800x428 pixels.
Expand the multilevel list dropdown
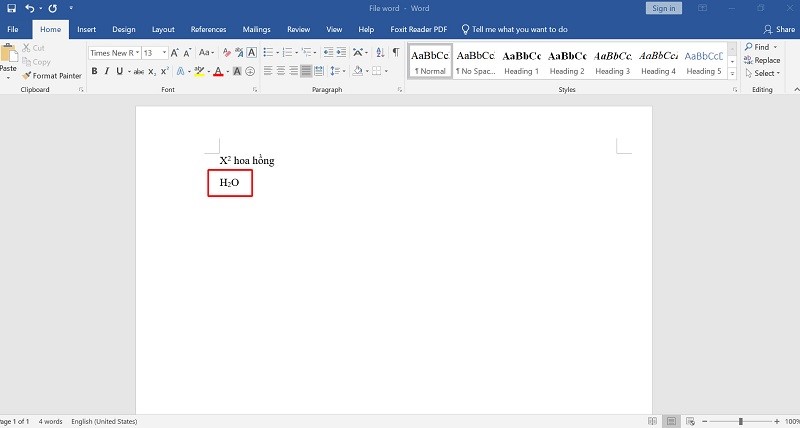(x=316, y=53)
